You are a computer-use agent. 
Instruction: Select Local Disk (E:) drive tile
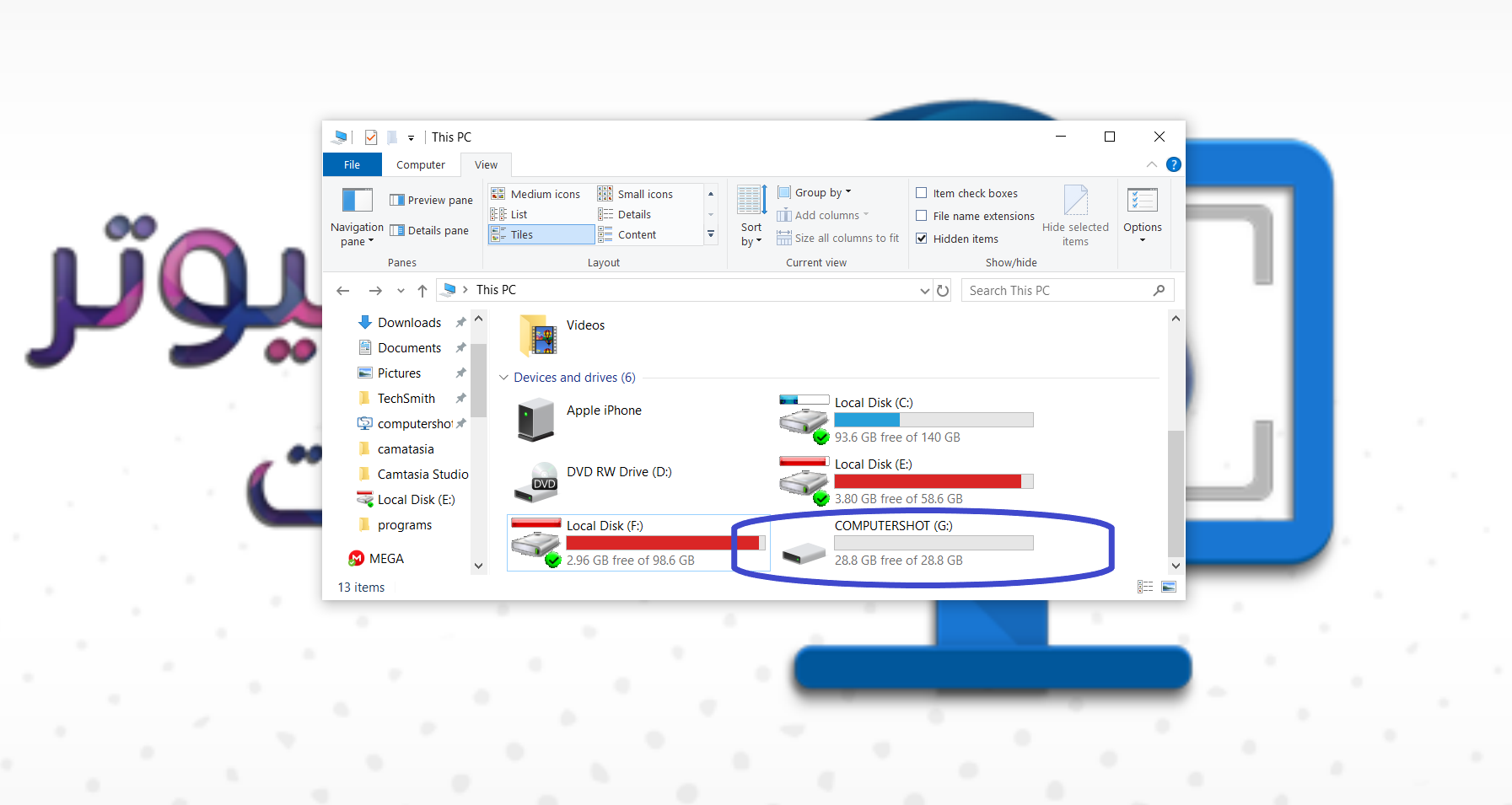click(907, 480)
